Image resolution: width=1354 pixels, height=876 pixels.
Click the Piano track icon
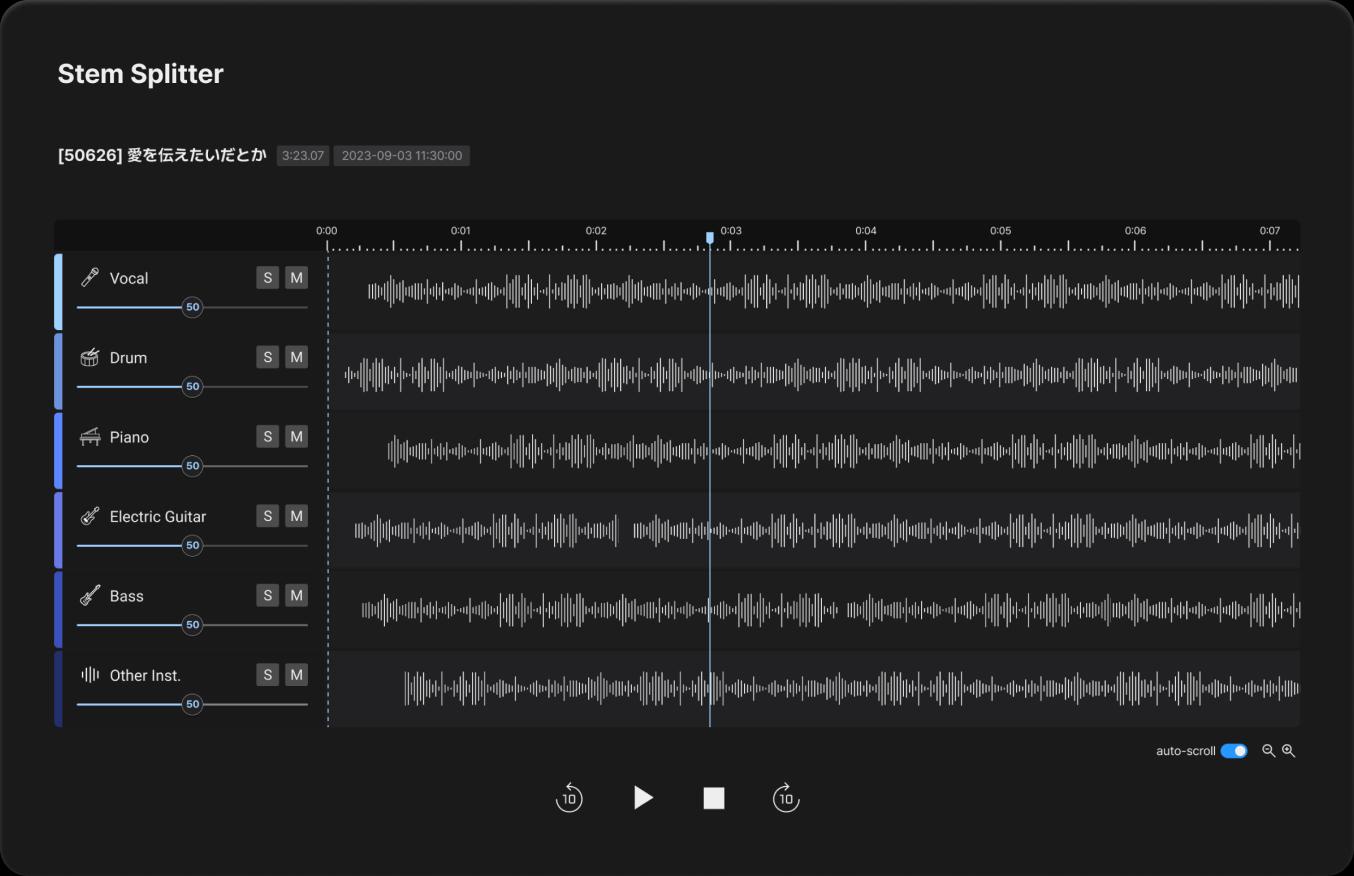click(x=90, y=437)
